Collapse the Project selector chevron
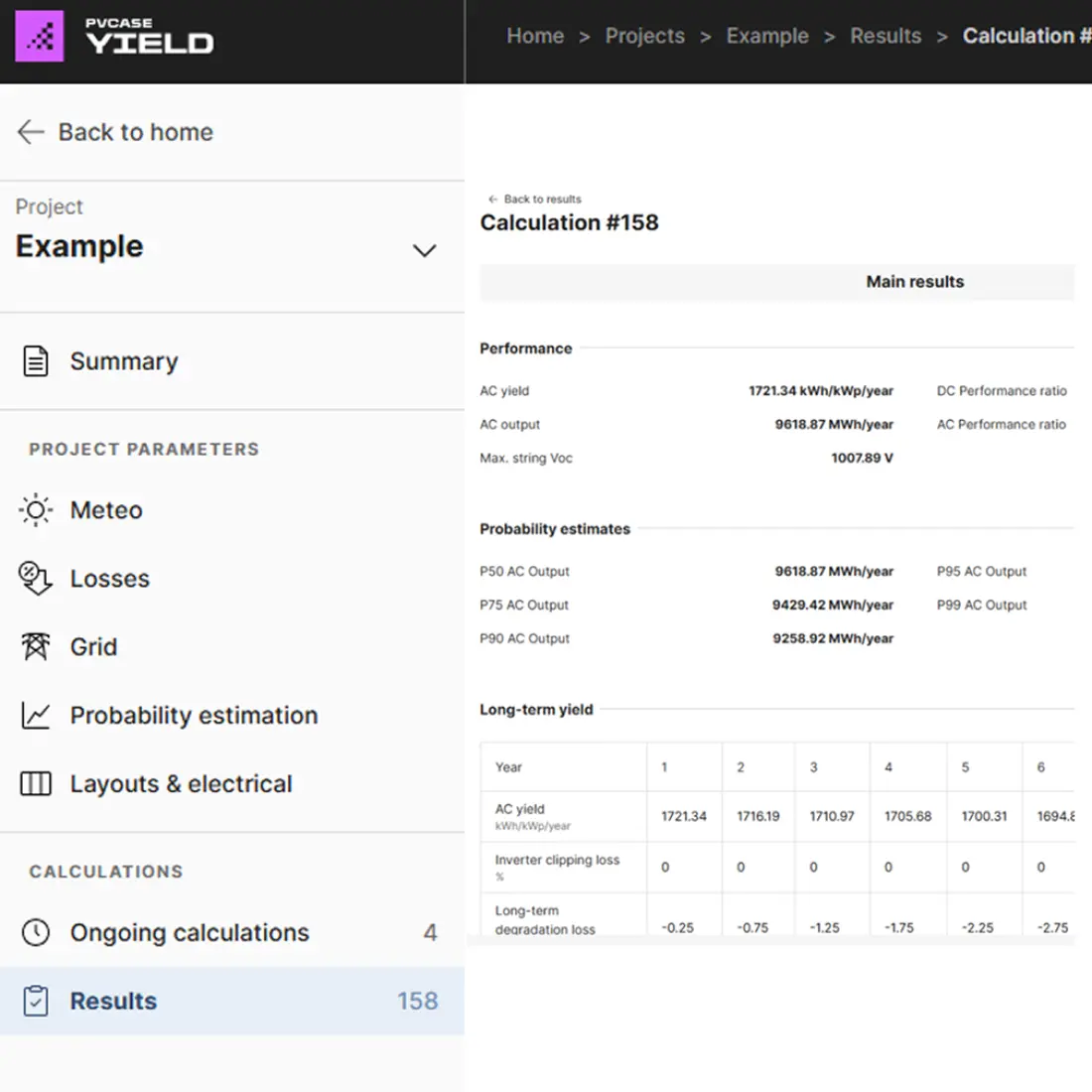This screenshot has height=1092, width=1092. 425,250
